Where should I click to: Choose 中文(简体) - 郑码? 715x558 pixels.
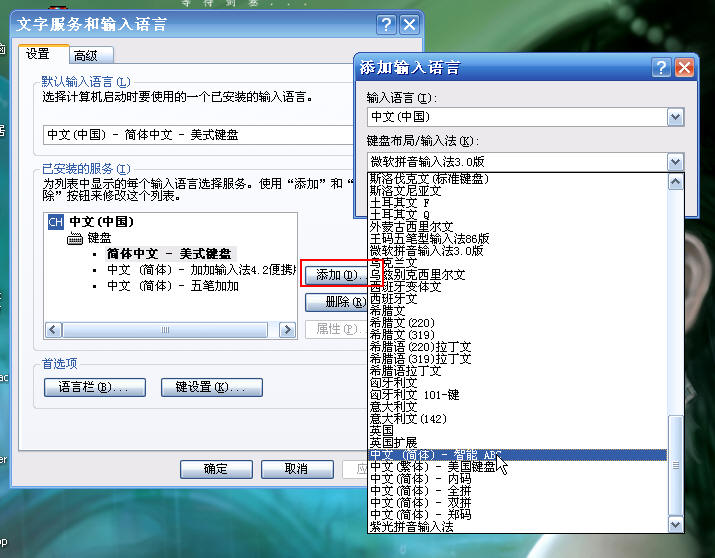tap(517, 515)
